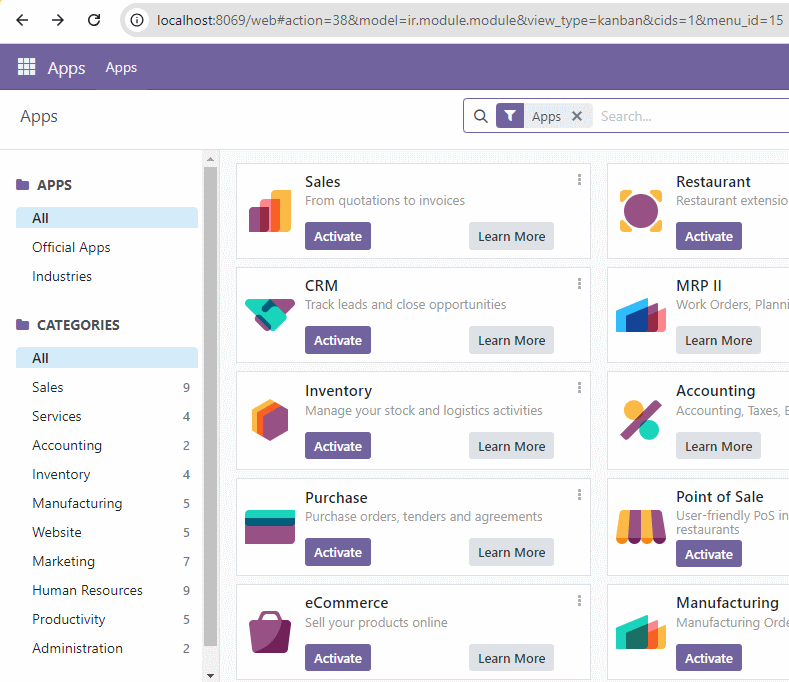Click the Sales app icon
789x682 pixels.
[270, 211]
